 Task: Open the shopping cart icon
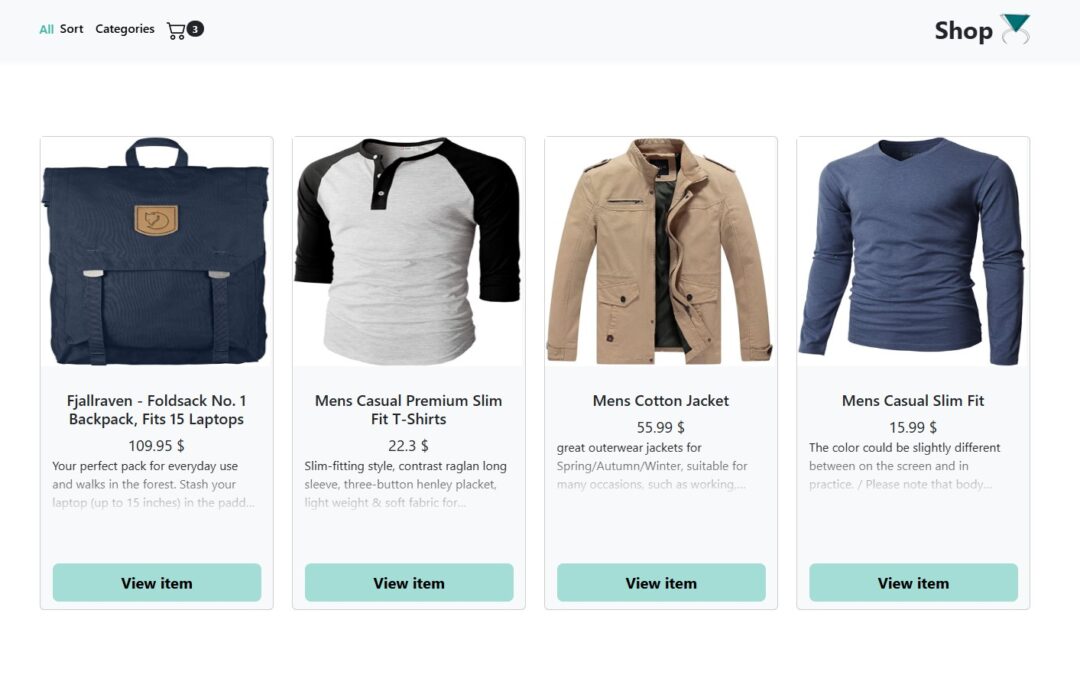click(x=179, y=30)
